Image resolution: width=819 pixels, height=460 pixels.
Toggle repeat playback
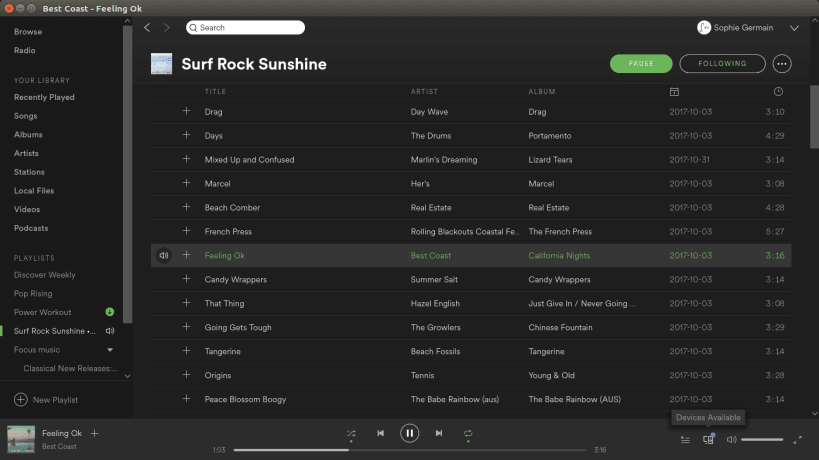pyautogui.click(x=468, y=433)
